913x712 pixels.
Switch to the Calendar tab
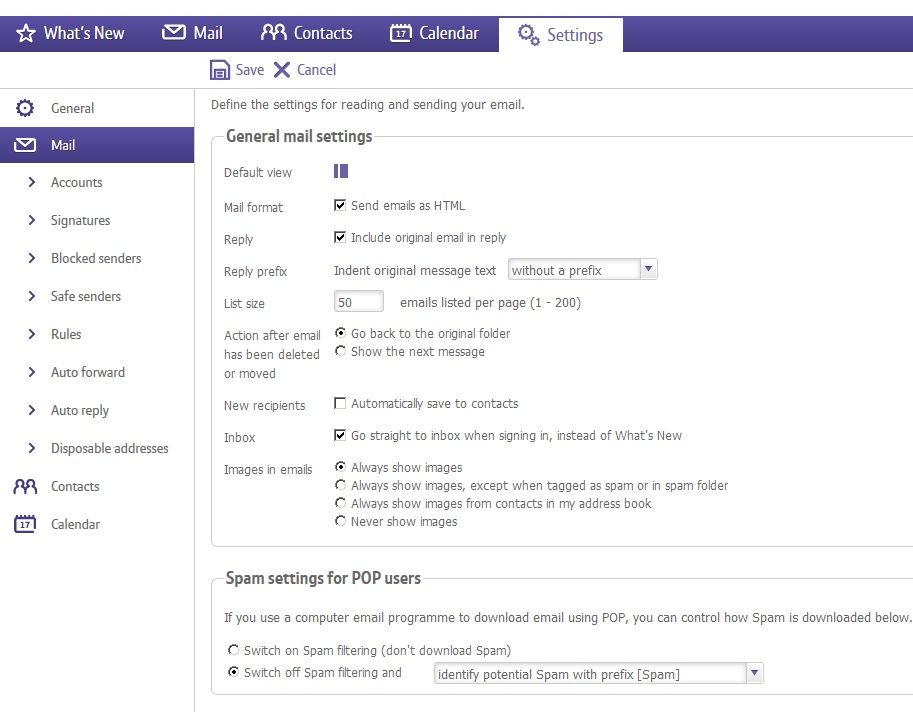[x=434, y=33]
